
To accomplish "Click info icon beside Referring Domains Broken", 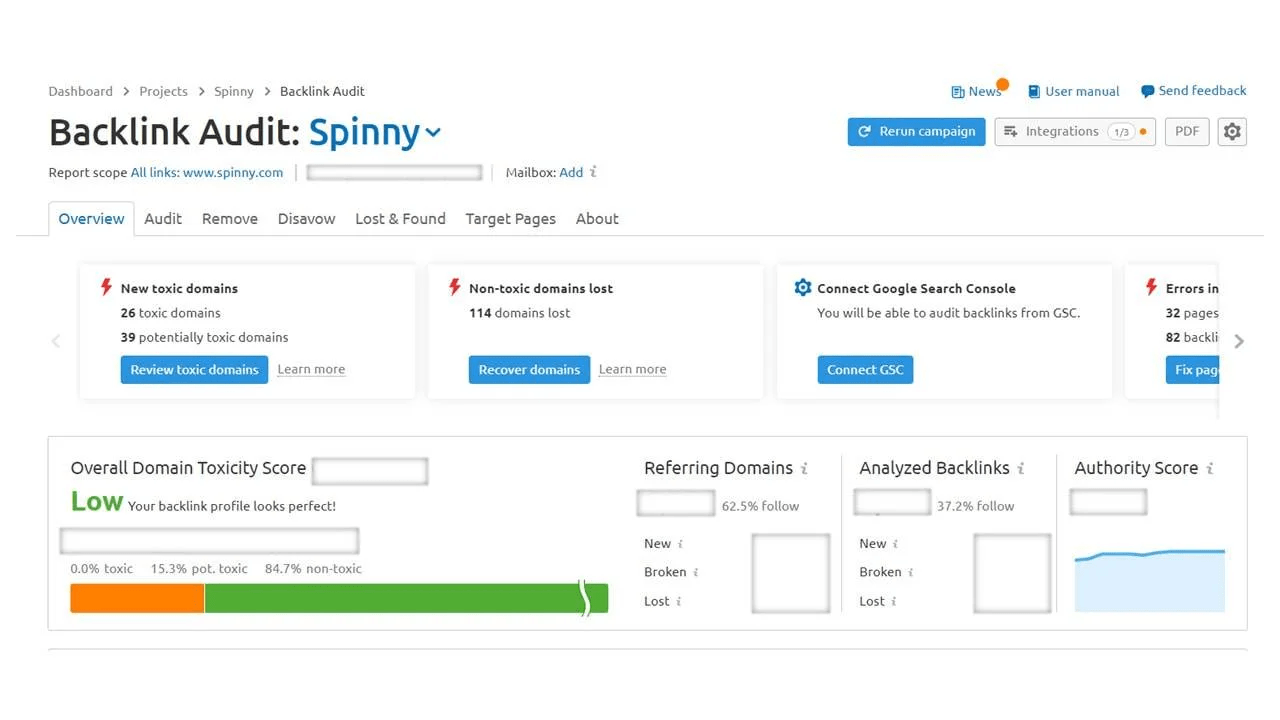I will (x=696, y=572).
